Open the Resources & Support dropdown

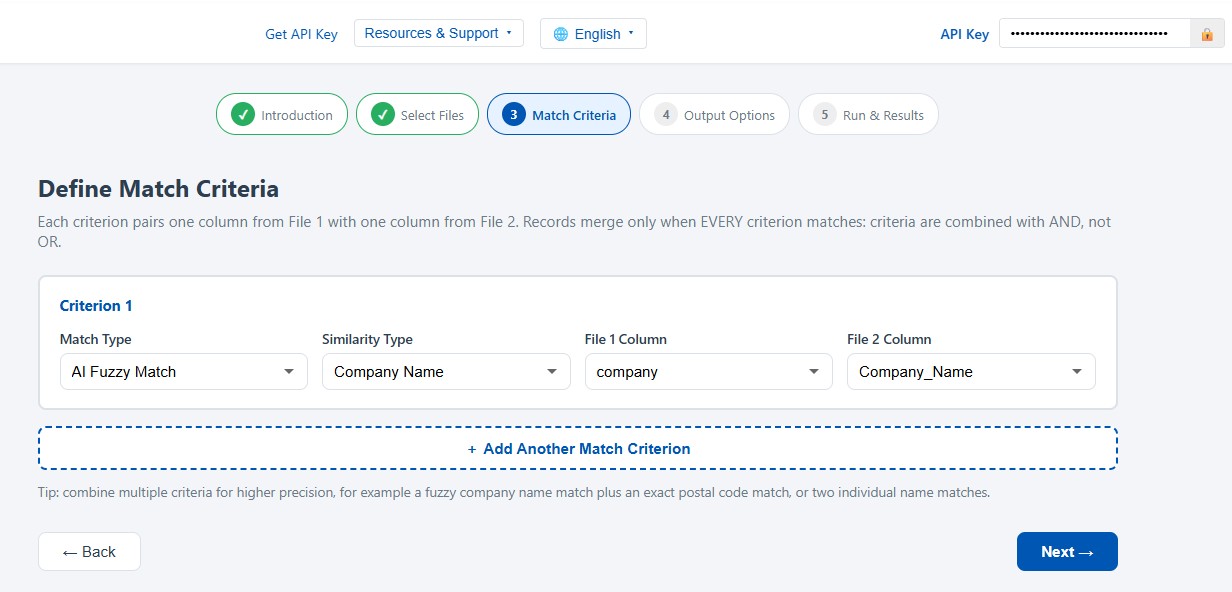(x=439, y=33)
